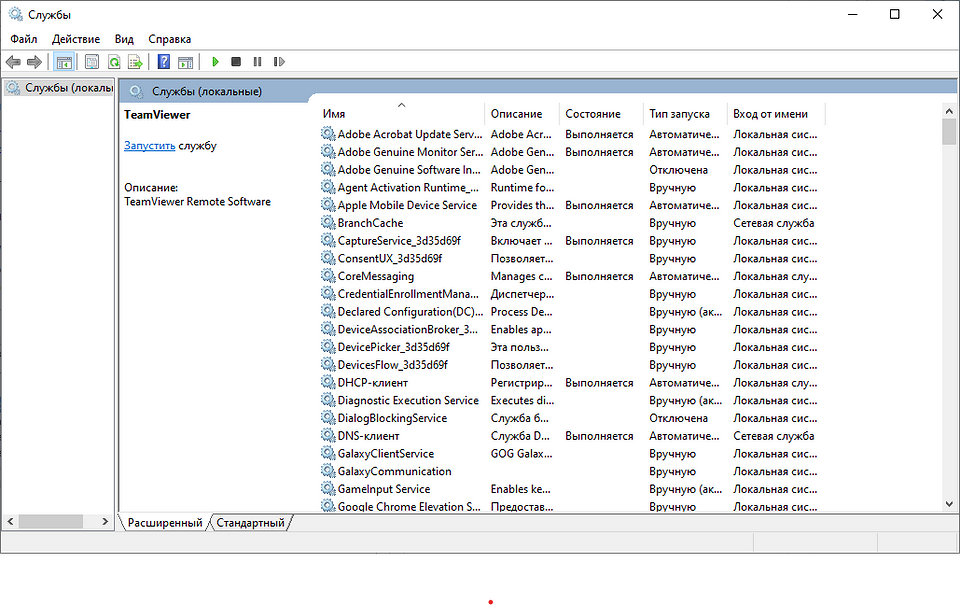Screen dimensions: 960x605
Task: Export the services list to a file
Action: pos(135,61)
